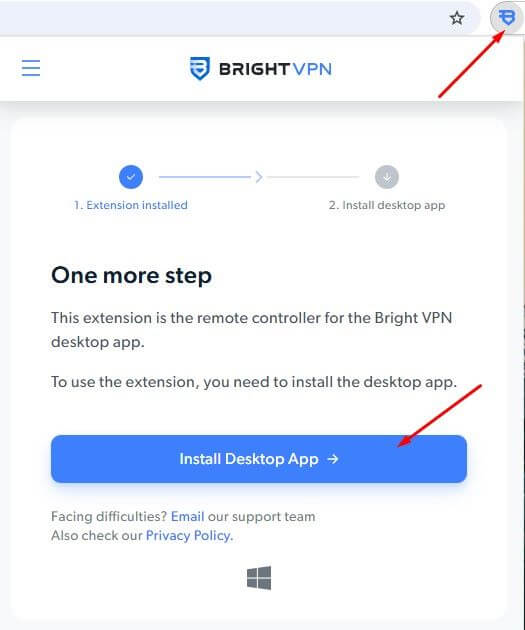Bookmark this page with the star icon

[x=457, y=18]
